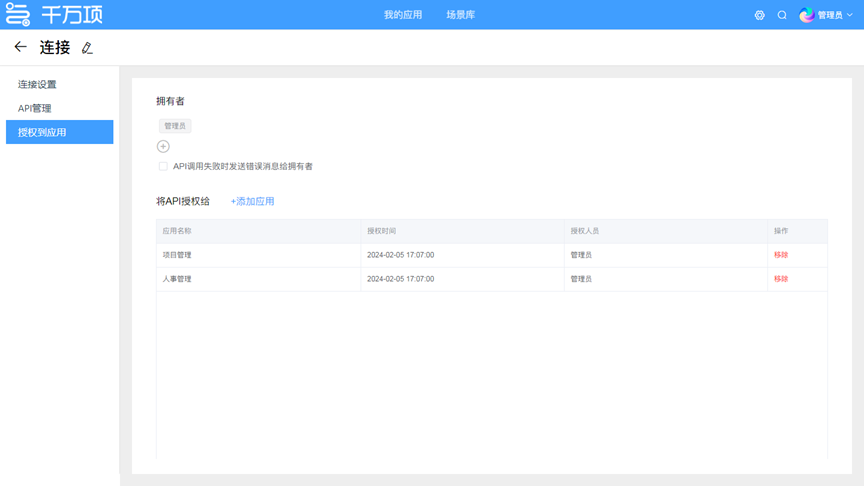Viewport: 864px width, 486px height.
Task: Open the 我的应用 top menu
Action: click(403, 15)
